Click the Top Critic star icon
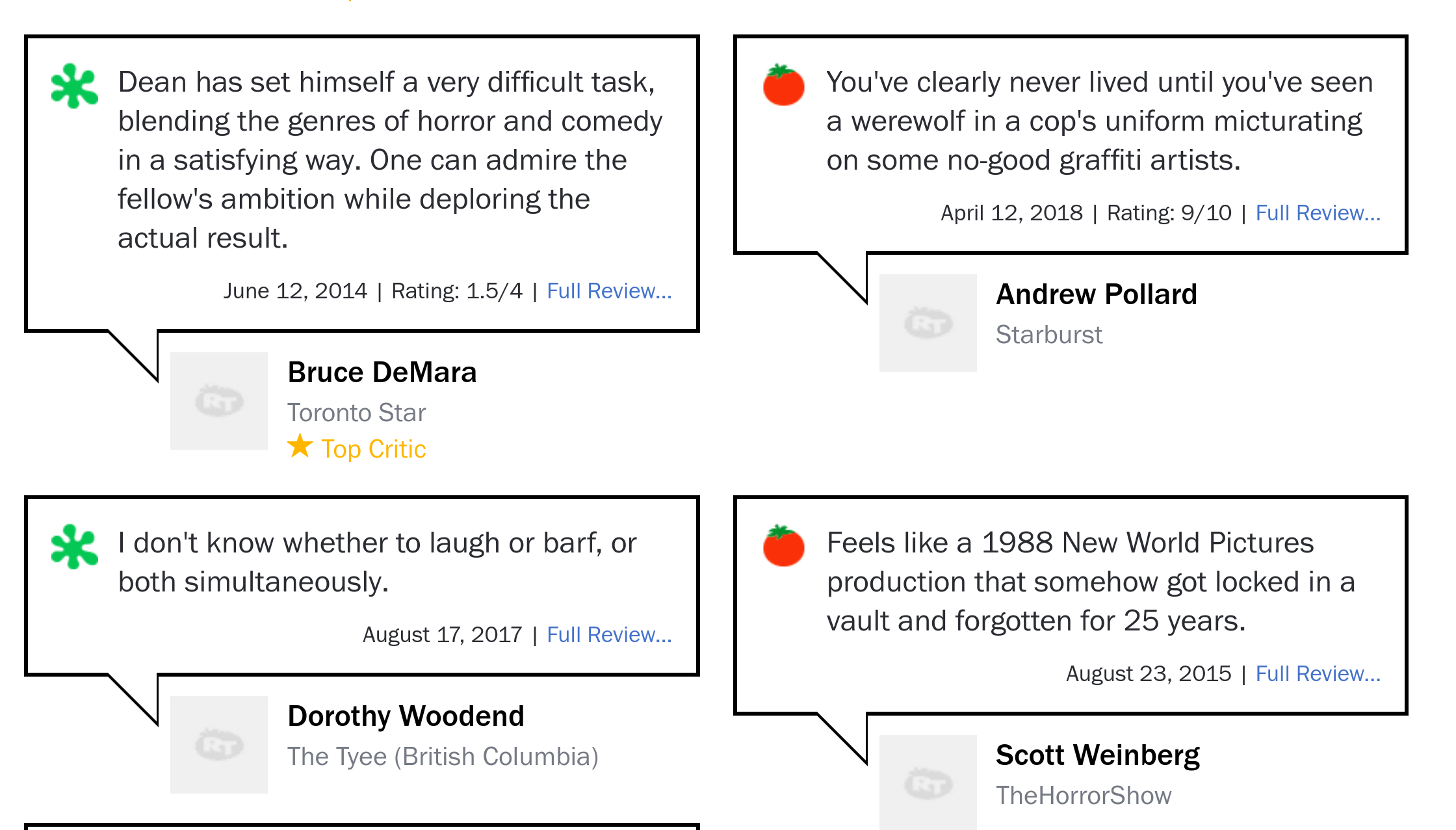This screenshot has height=830, width=1456. [x=300, y=446]
